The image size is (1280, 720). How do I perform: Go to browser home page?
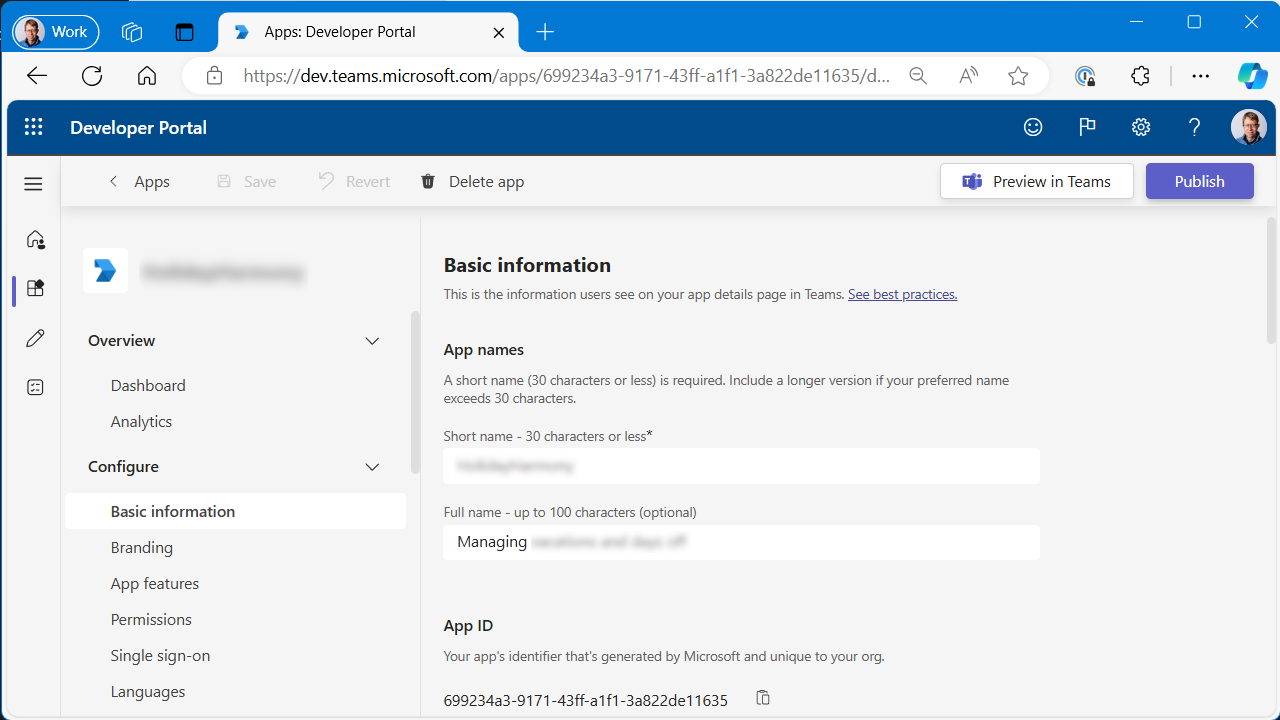coord(147,76)
